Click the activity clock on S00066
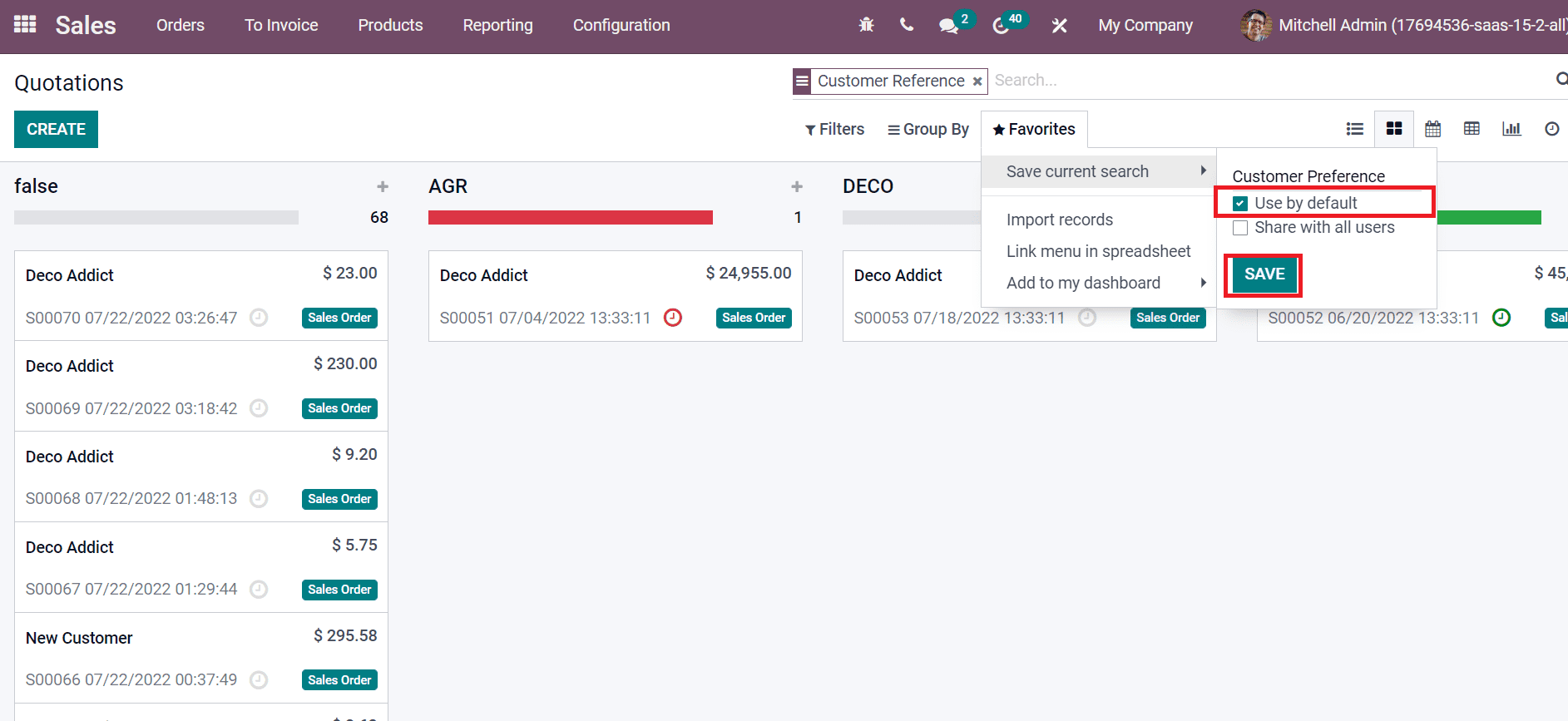1568x721 pixels. coord(259,680)
